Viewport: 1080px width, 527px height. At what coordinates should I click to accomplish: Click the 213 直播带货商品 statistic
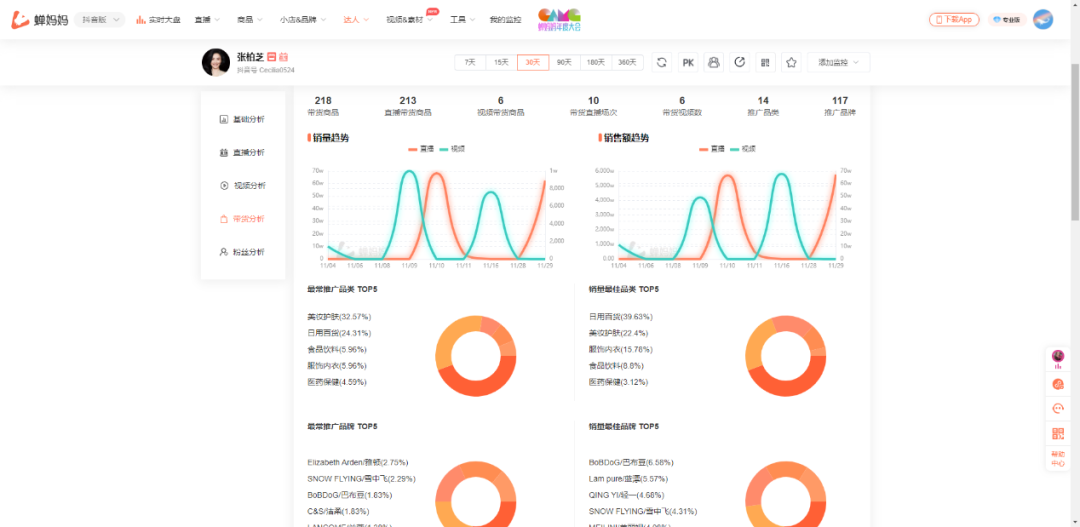408,106
